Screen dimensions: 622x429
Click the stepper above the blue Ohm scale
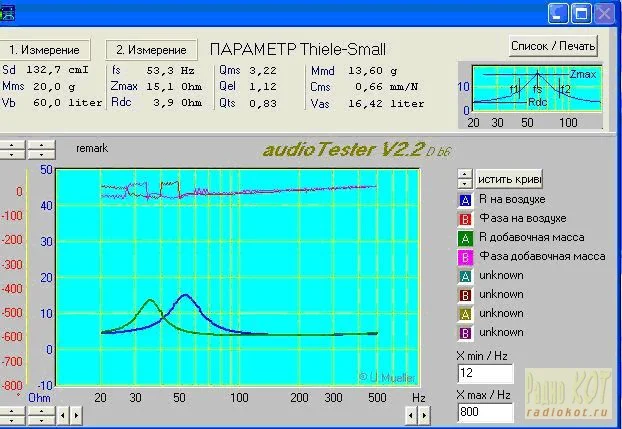[x=41, y=150]
